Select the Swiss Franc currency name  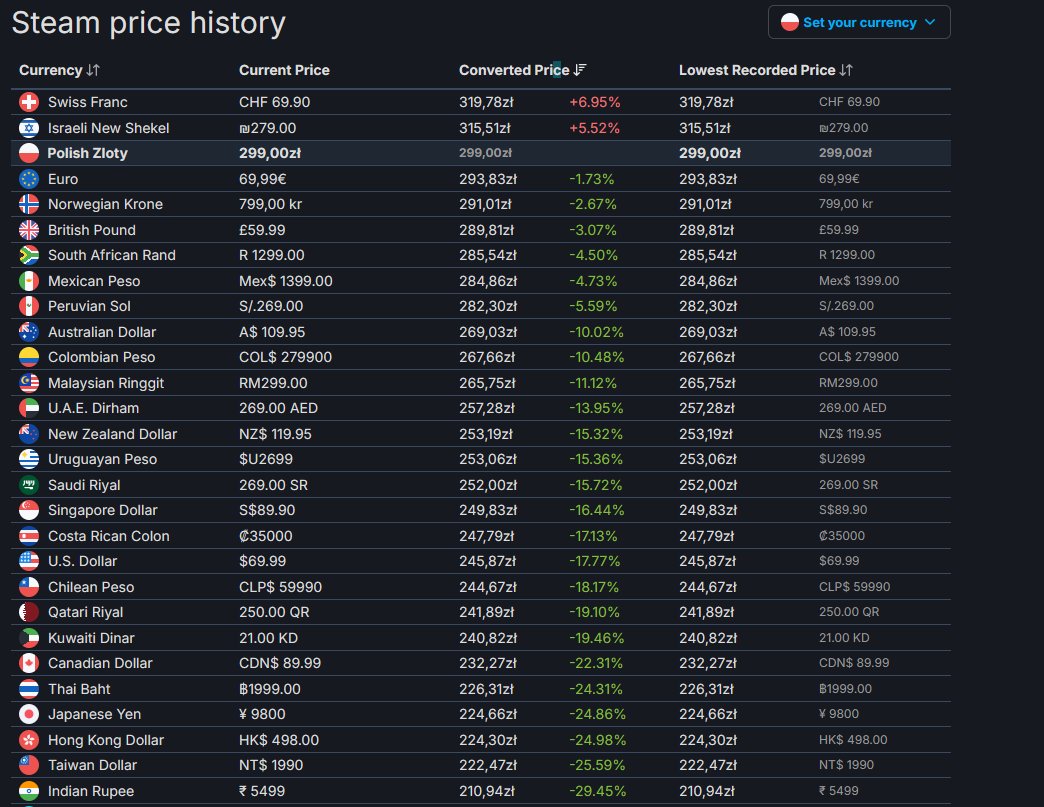point(87,102)
